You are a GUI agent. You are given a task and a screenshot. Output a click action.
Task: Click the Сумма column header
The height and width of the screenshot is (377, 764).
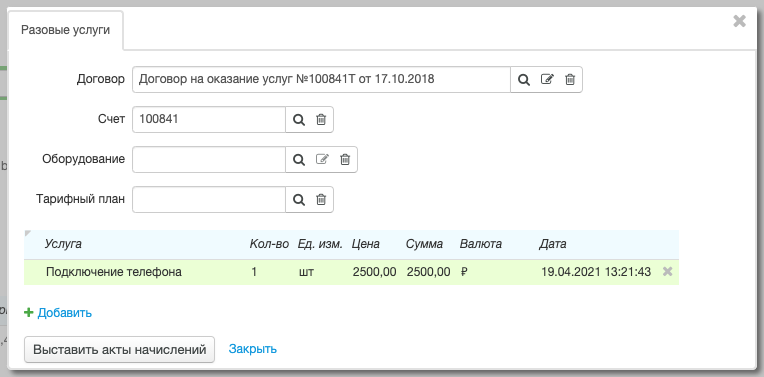pyautogui.click(x=424, y=244)
